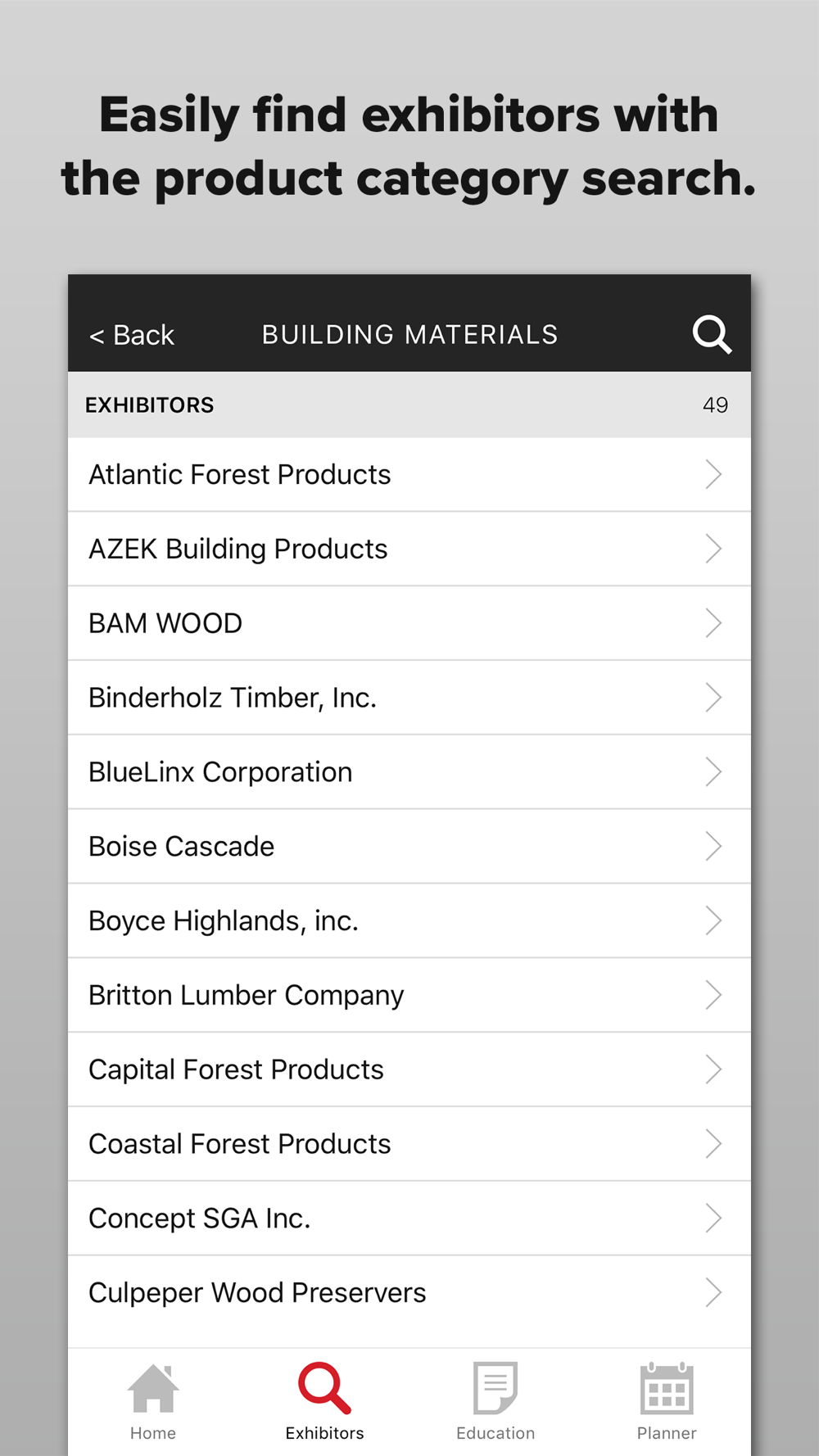819x1456 pixels.
Task: Open chevron next to AZEK Building Products
Action: (x=713, y=549)
